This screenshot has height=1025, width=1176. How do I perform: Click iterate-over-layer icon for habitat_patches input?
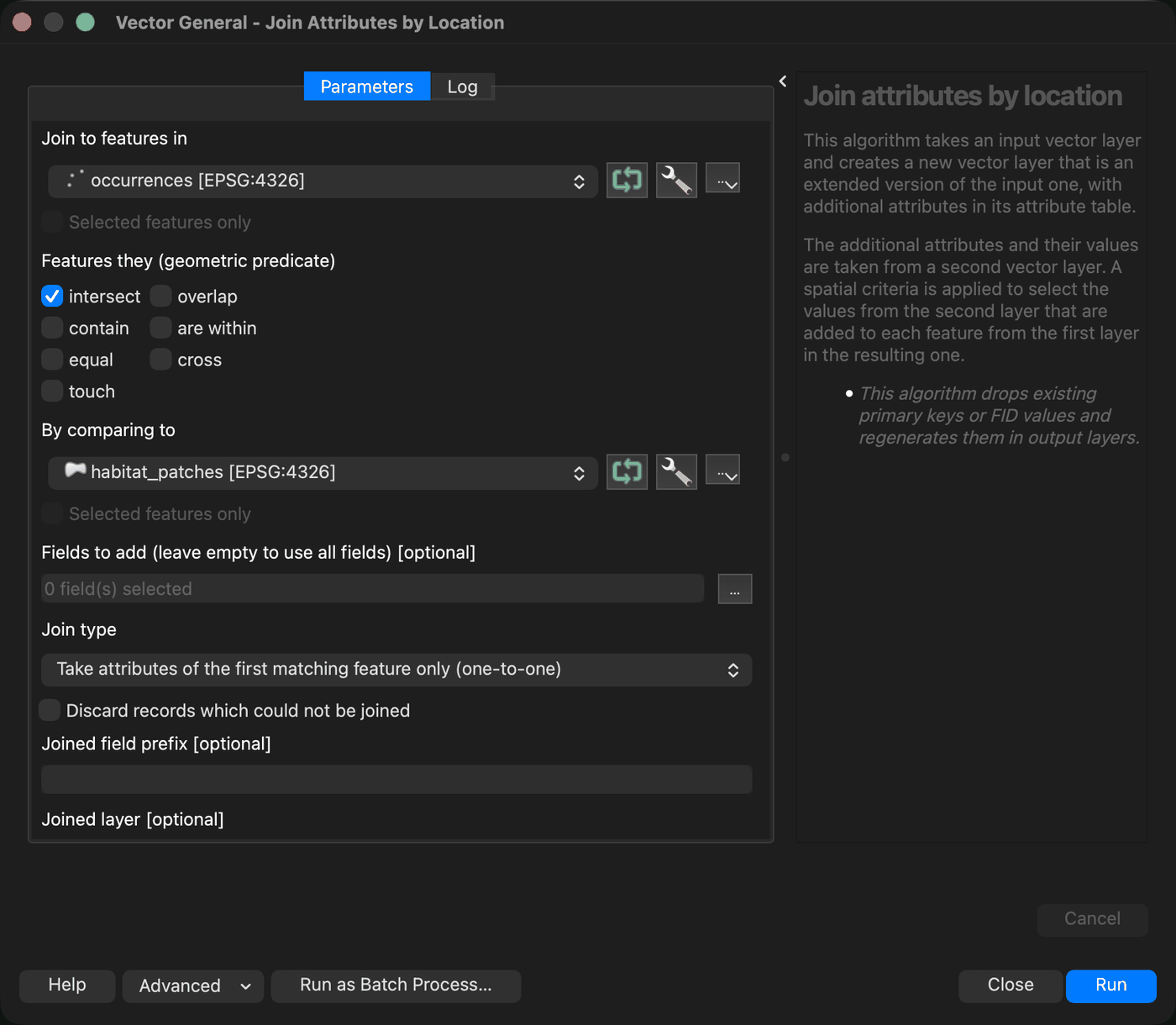coord(627,471)
